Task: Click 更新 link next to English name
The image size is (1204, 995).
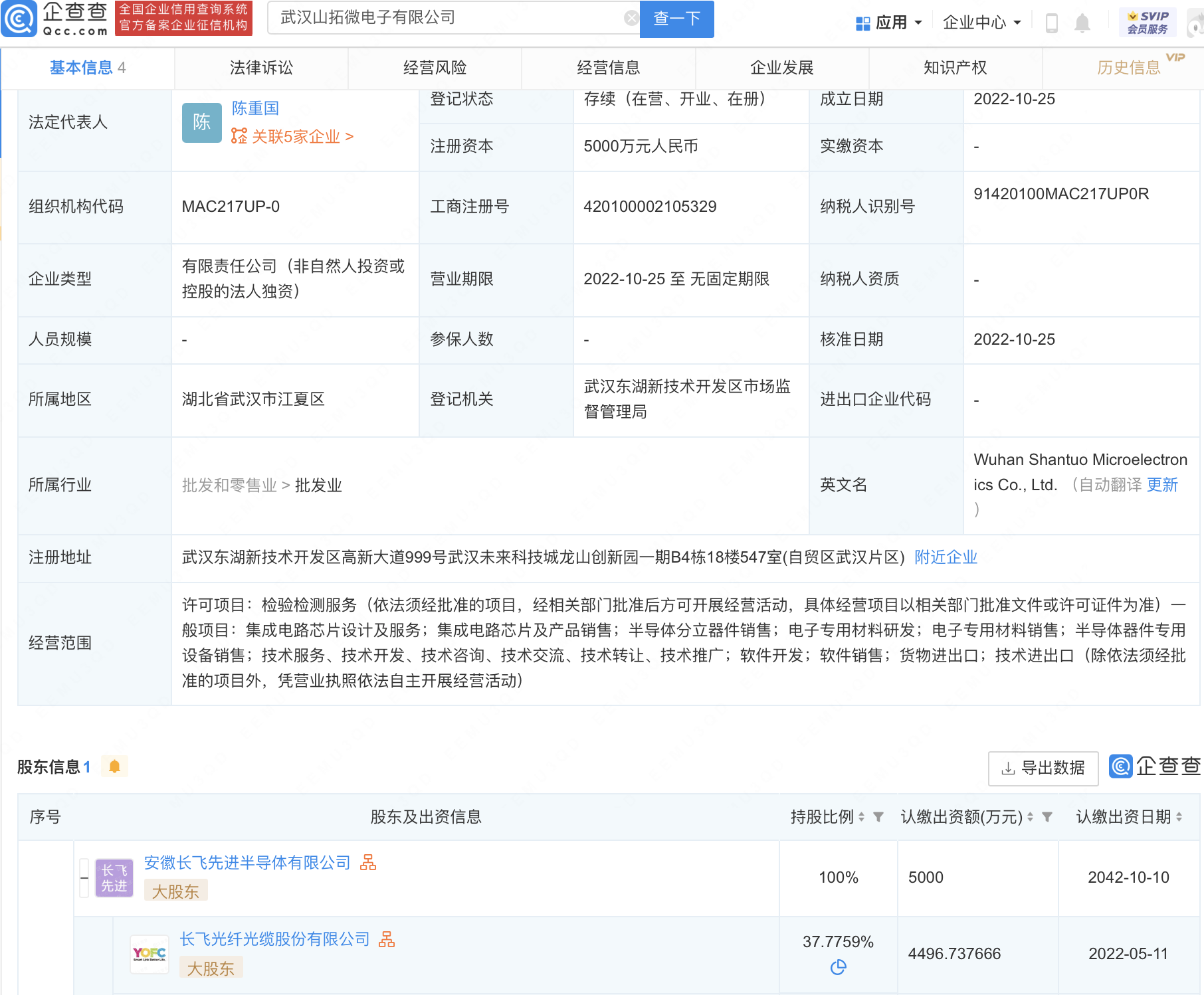Action: pyautogui.click(x=1162, y=485)
